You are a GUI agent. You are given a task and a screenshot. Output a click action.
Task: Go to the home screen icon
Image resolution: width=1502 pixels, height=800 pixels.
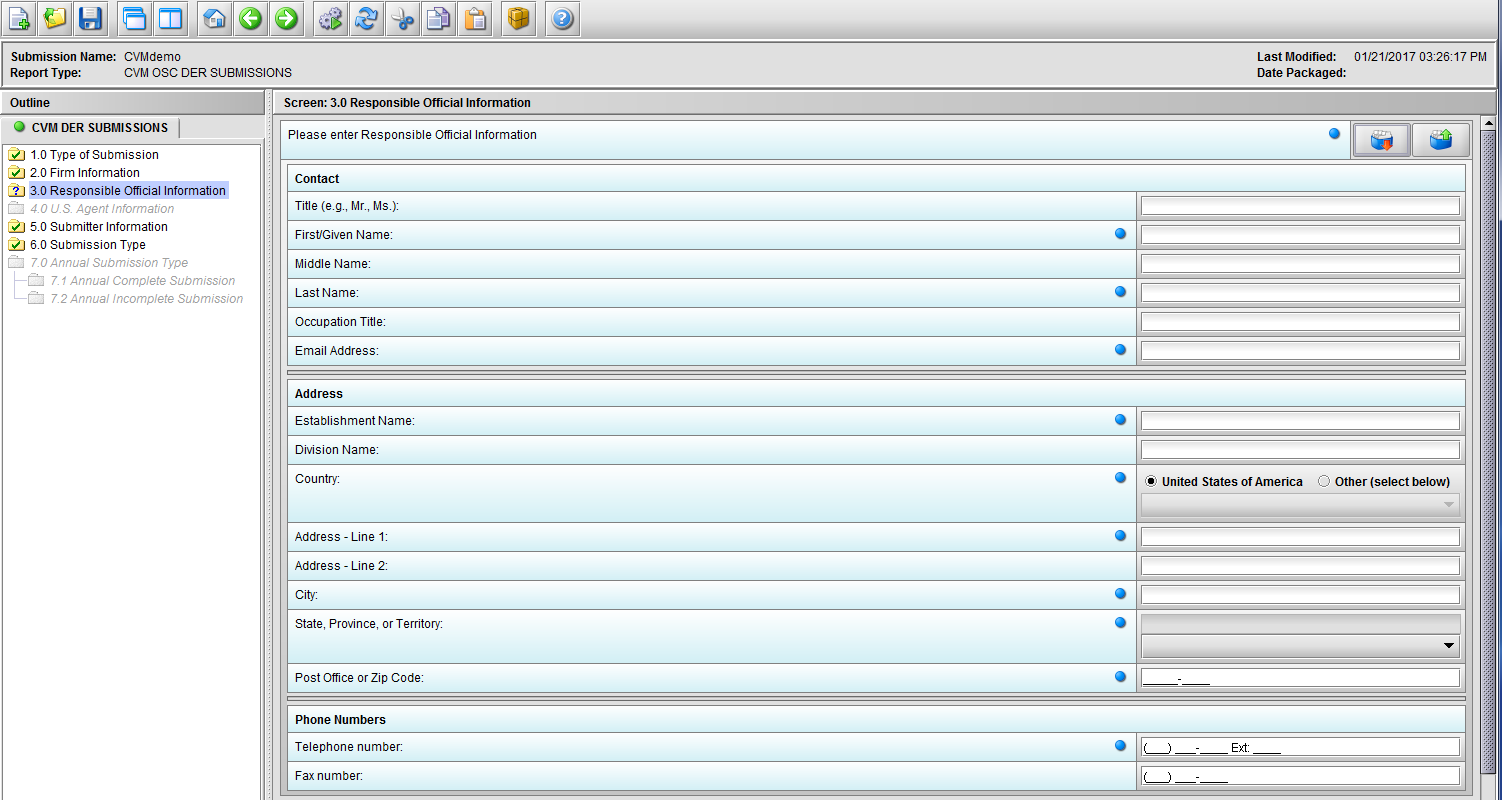tap(214, 18)
